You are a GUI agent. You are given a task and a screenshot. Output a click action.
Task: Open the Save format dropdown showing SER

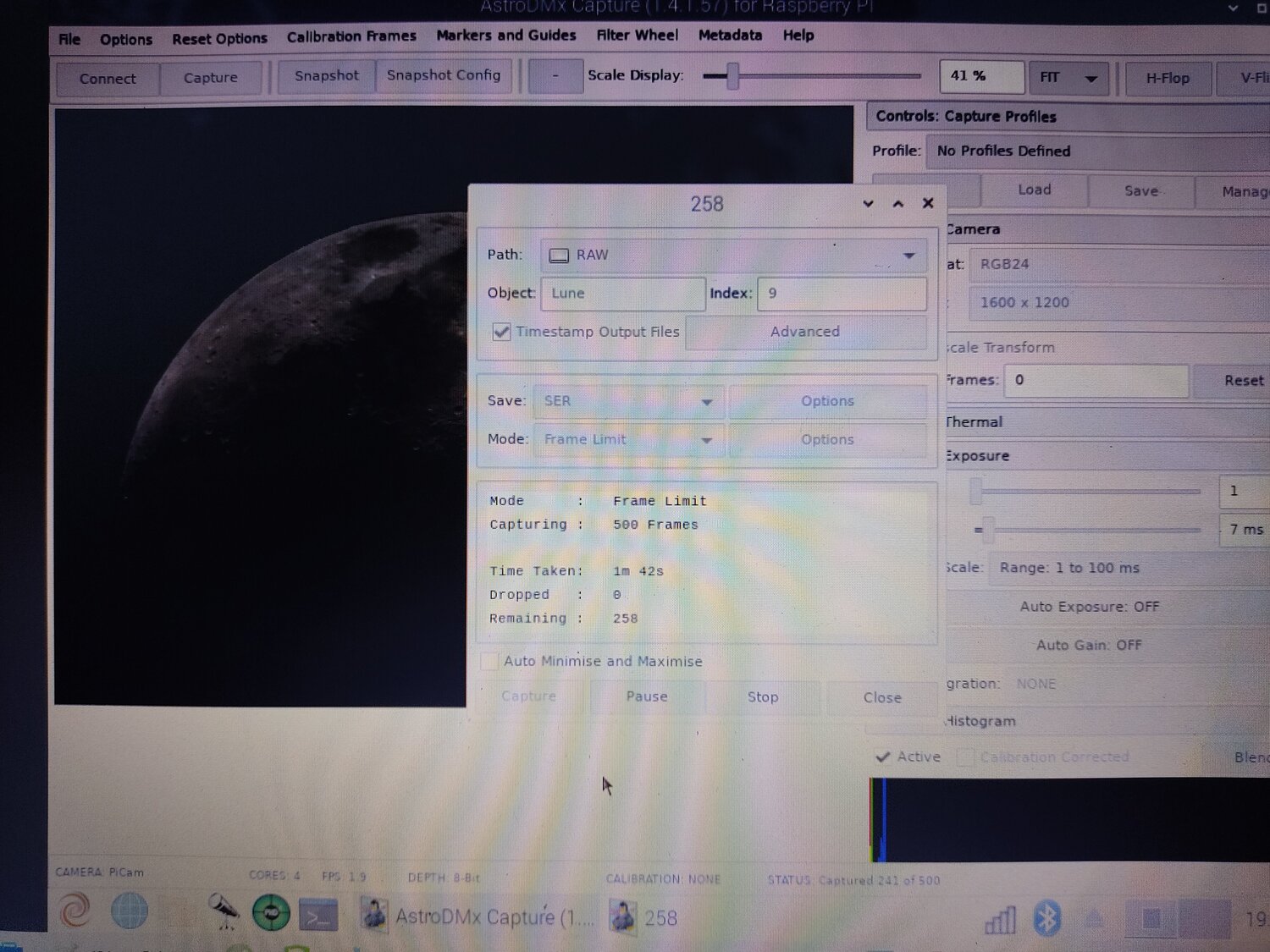[x=629, y=401]
